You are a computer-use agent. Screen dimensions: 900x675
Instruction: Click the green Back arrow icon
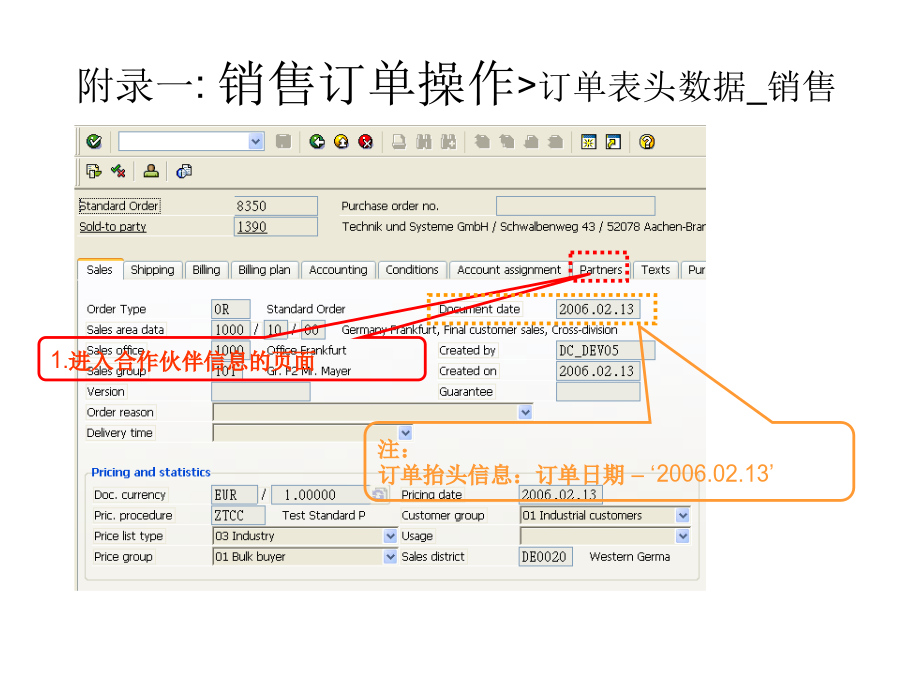317,141
